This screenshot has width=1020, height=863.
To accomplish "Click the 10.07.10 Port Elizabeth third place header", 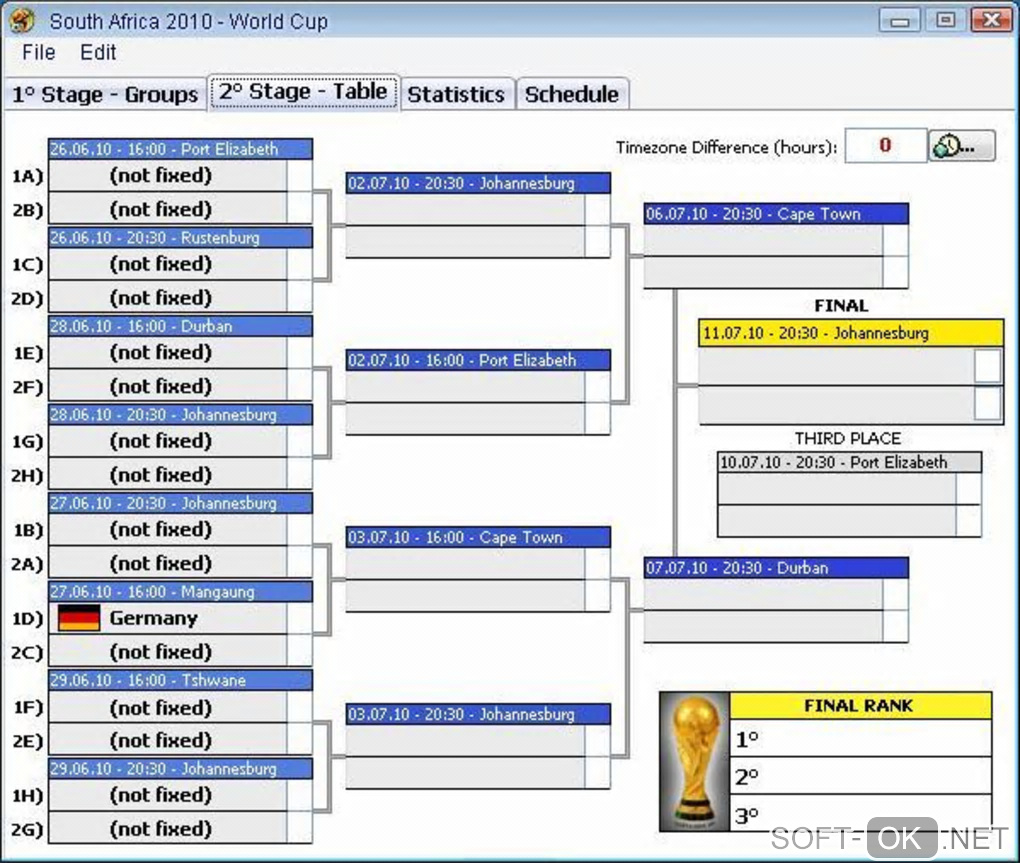I will [x=850, y=462].
